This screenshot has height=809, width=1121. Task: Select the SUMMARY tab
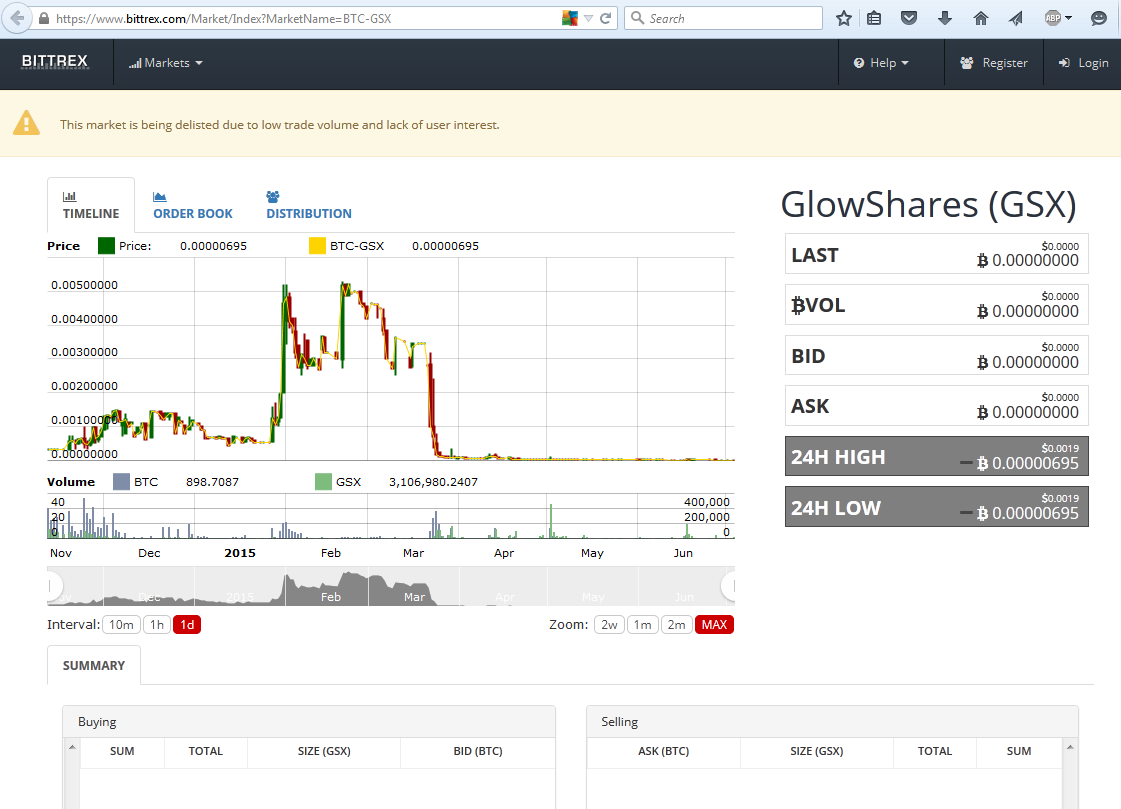[94, 665]
